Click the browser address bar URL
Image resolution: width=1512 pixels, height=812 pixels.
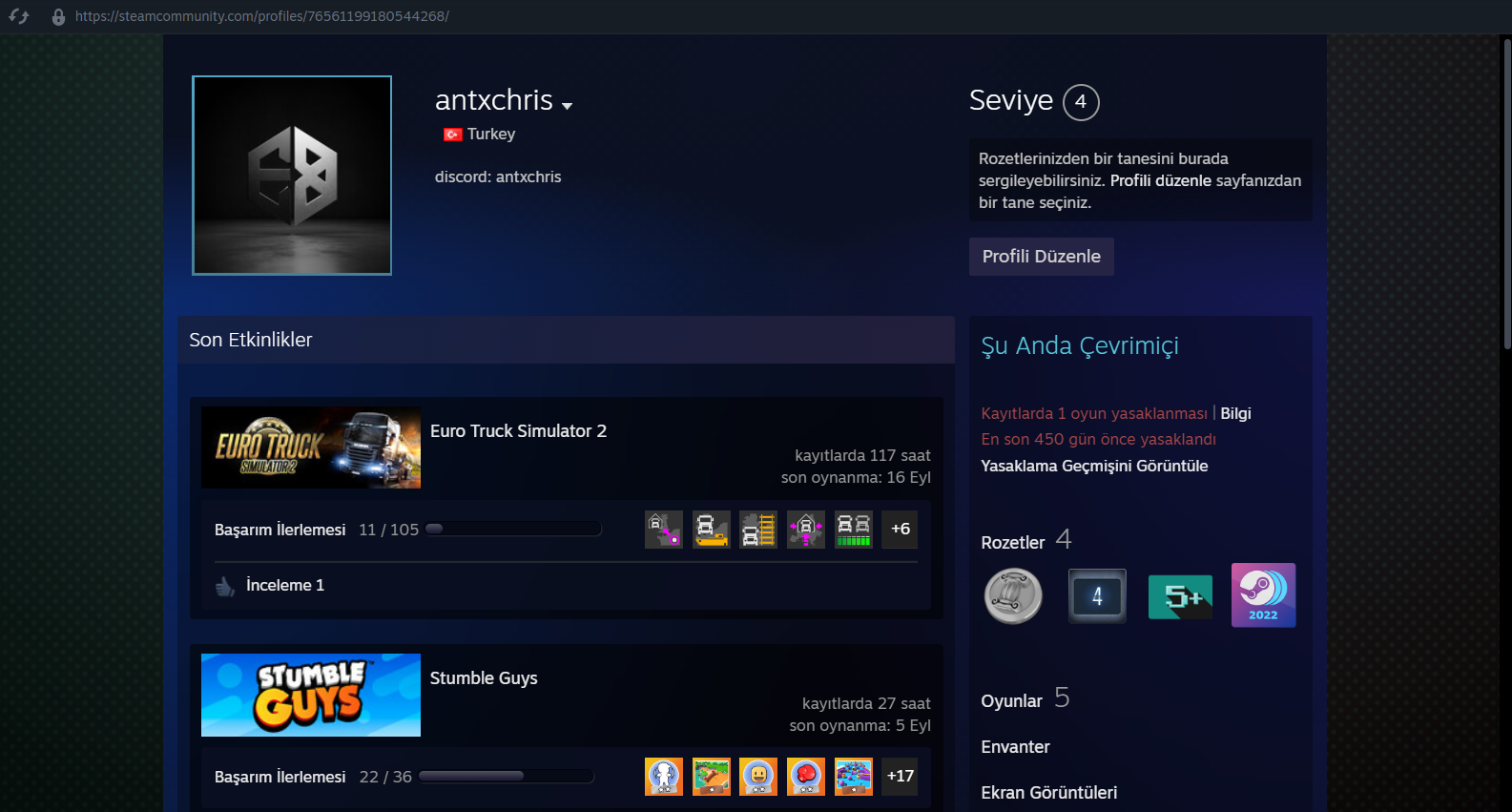(262, 16)
